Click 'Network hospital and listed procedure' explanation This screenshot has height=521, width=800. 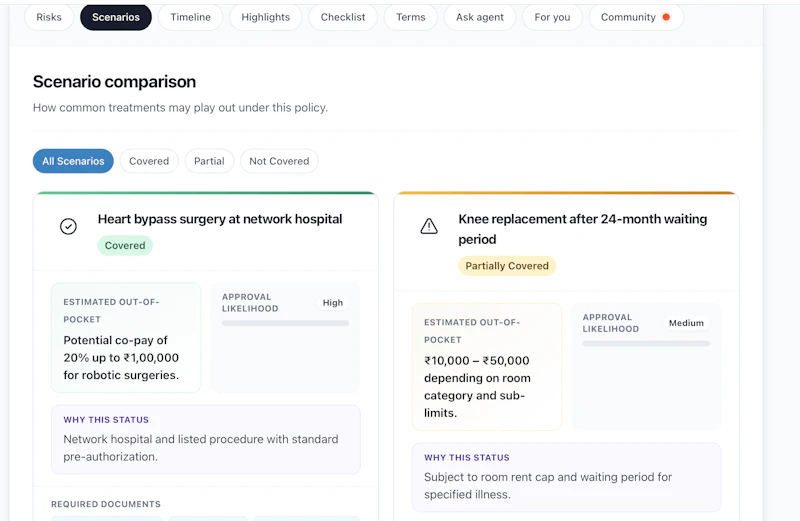tap(201, 448)
